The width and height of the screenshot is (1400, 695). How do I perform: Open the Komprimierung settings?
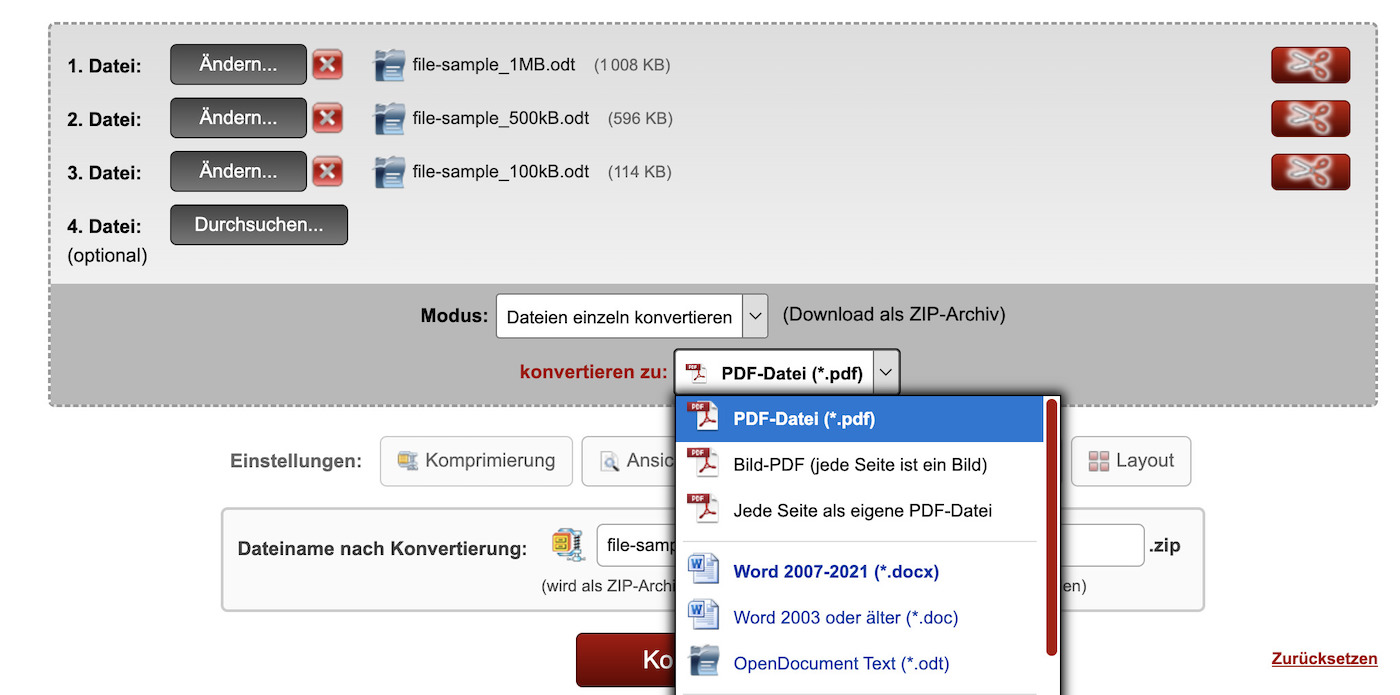[476, 461]
